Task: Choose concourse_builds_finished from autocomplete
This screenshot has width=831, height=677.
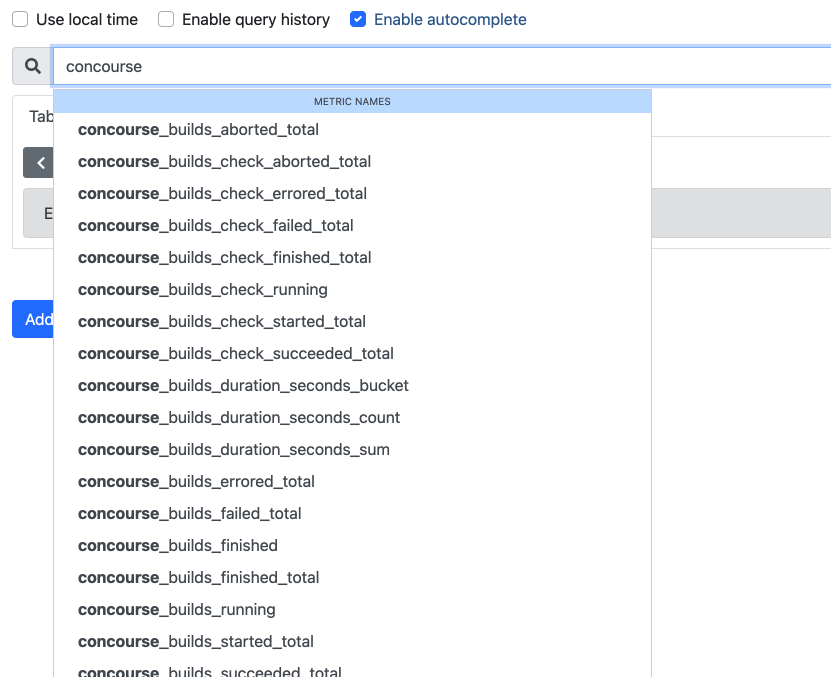Action: coord(177,545)
